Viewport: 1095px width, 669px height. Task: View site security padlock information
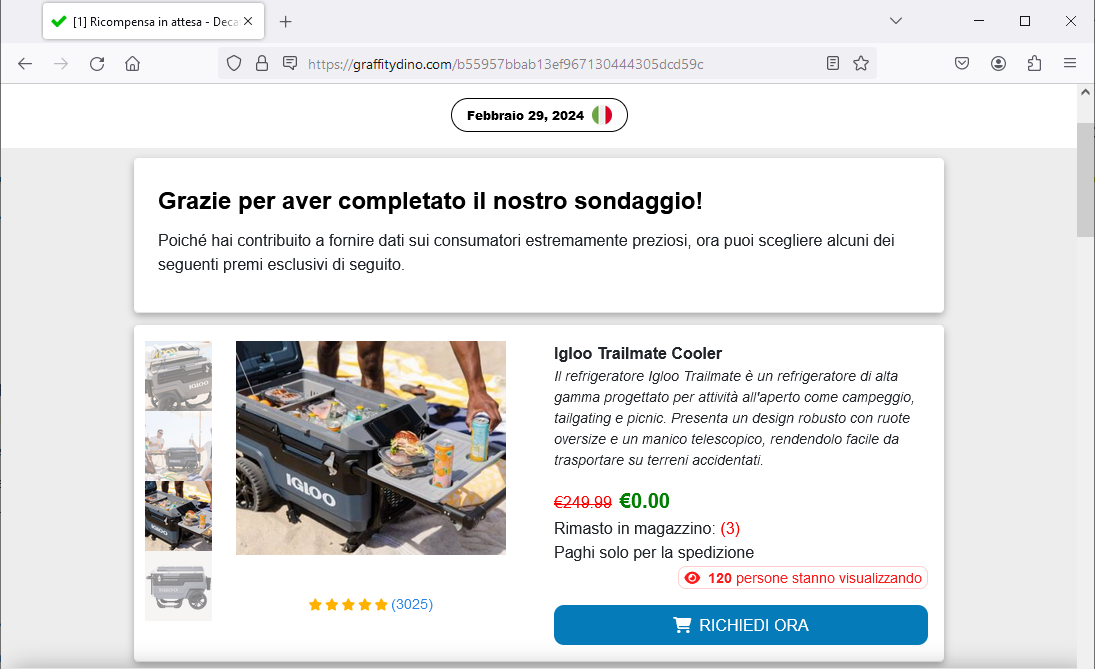tap(262, 64)
